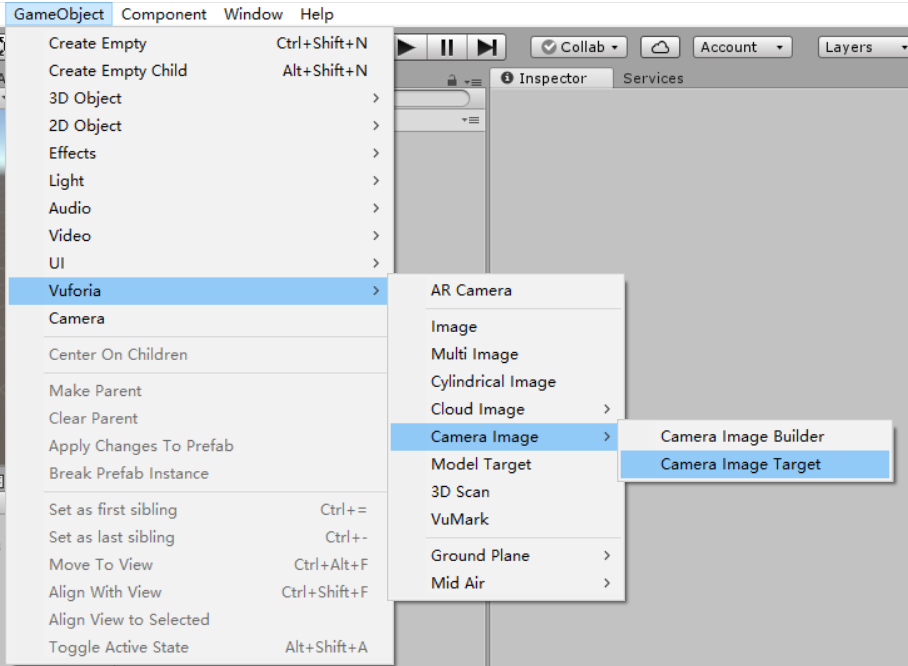Expand the Cloud Image submenu
908x666 pixels.
tap(506, 409)
